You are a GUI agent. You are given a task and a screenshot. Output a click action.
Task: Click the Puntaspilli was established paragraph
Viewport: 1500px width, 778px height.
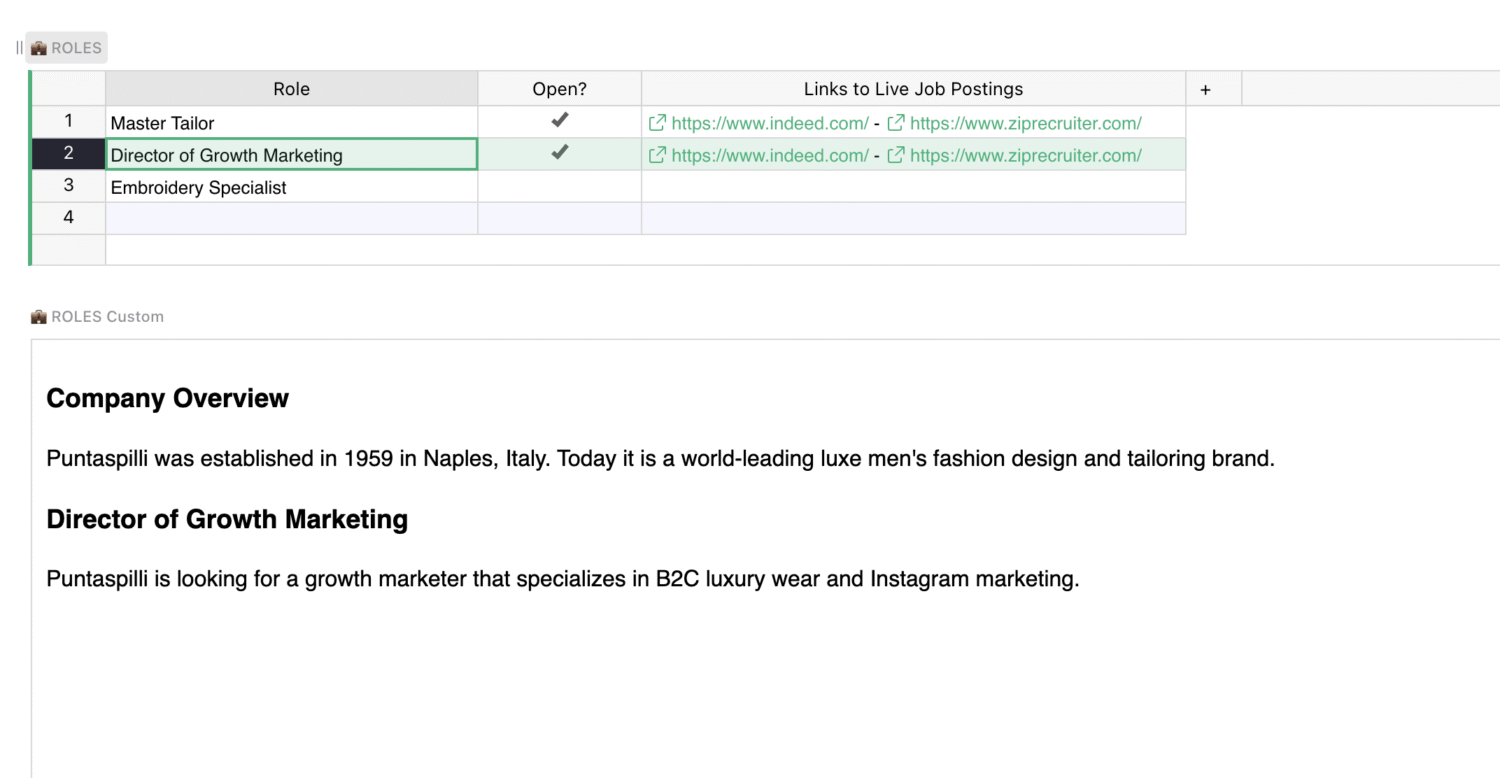tap(660, 459)
